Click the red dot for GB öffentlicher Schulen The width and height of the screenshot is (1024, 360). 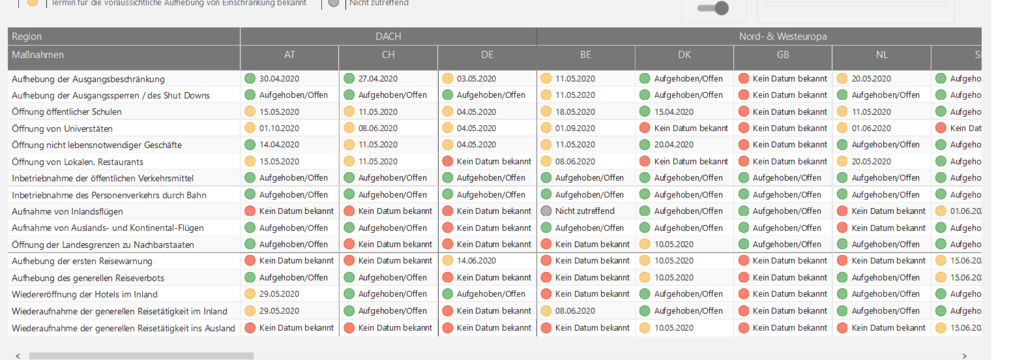click(743, 112)
